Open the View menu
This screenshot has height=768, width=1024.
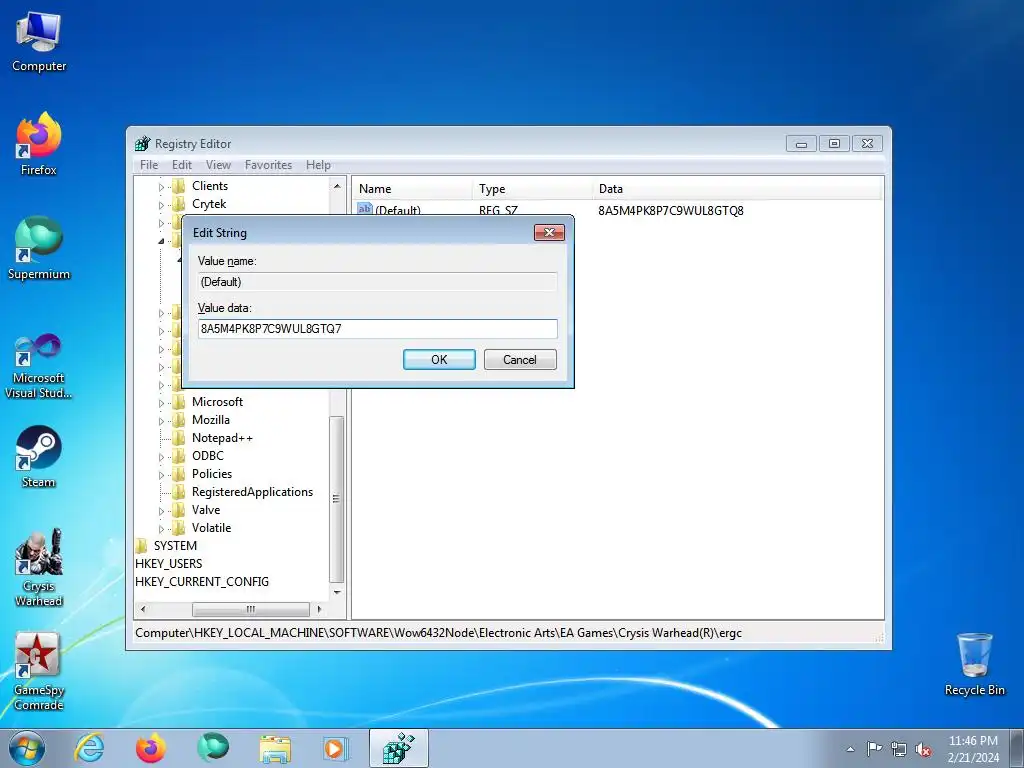coord(218,165)
